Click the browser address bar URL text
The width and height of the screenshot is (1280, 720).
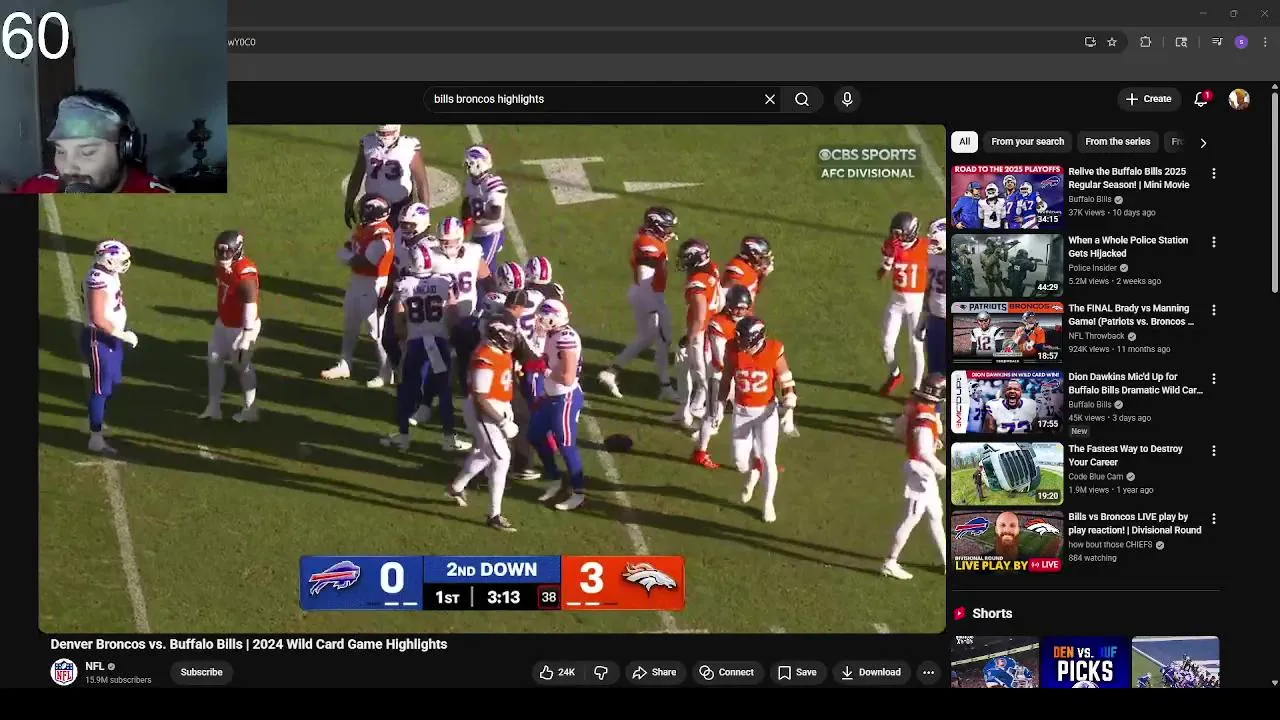click(242, 42)
